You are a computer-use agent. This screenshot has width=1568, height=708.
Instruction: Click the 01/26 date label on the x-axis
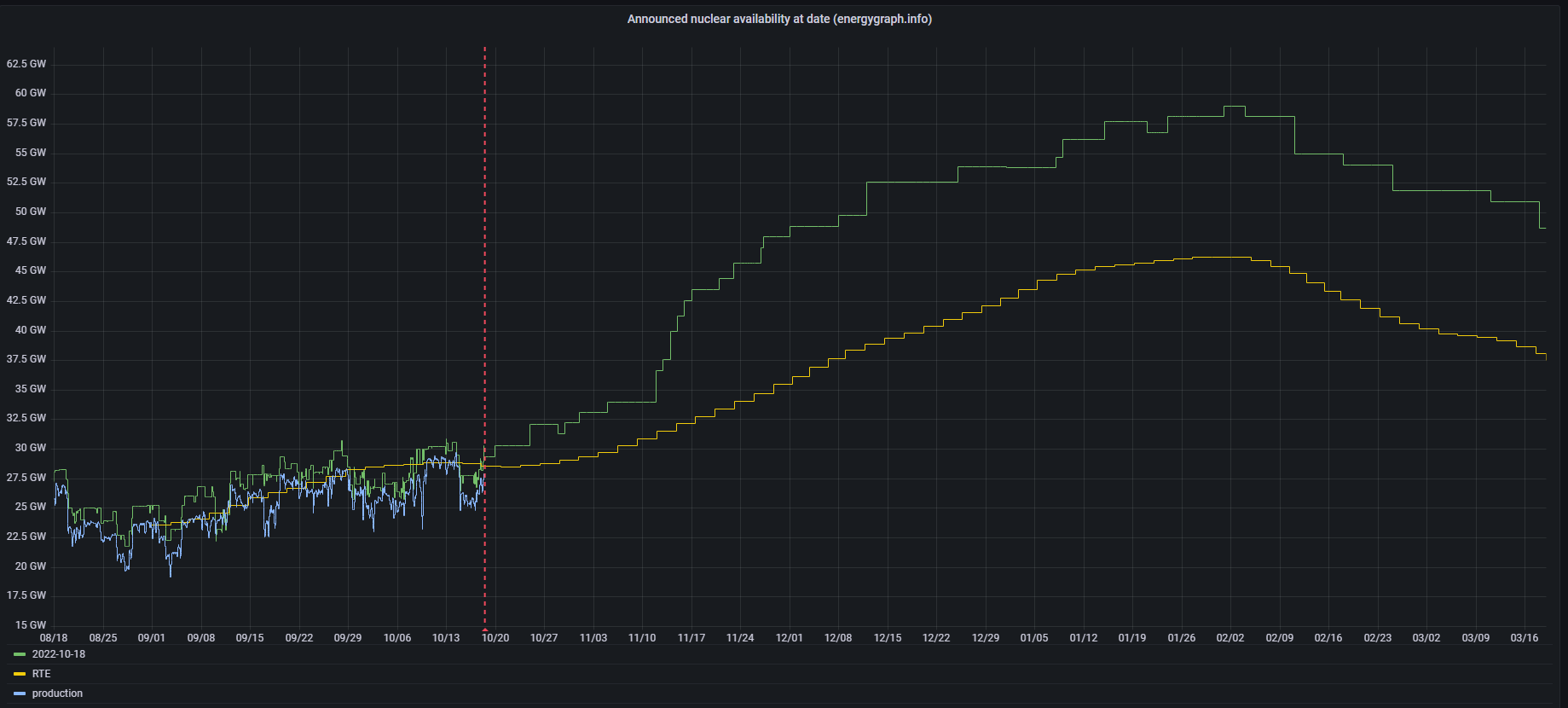point(1182,638)
